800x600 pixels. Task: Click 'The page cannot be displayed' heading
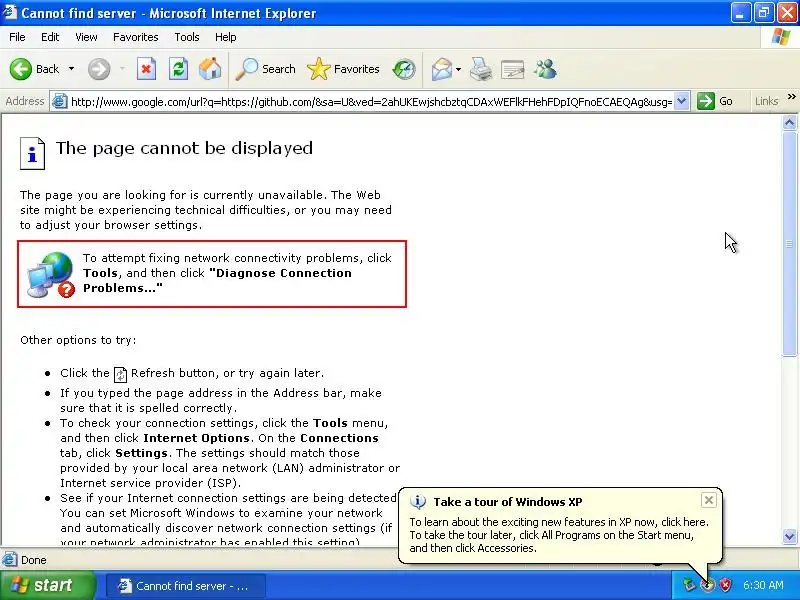(184, 148)
